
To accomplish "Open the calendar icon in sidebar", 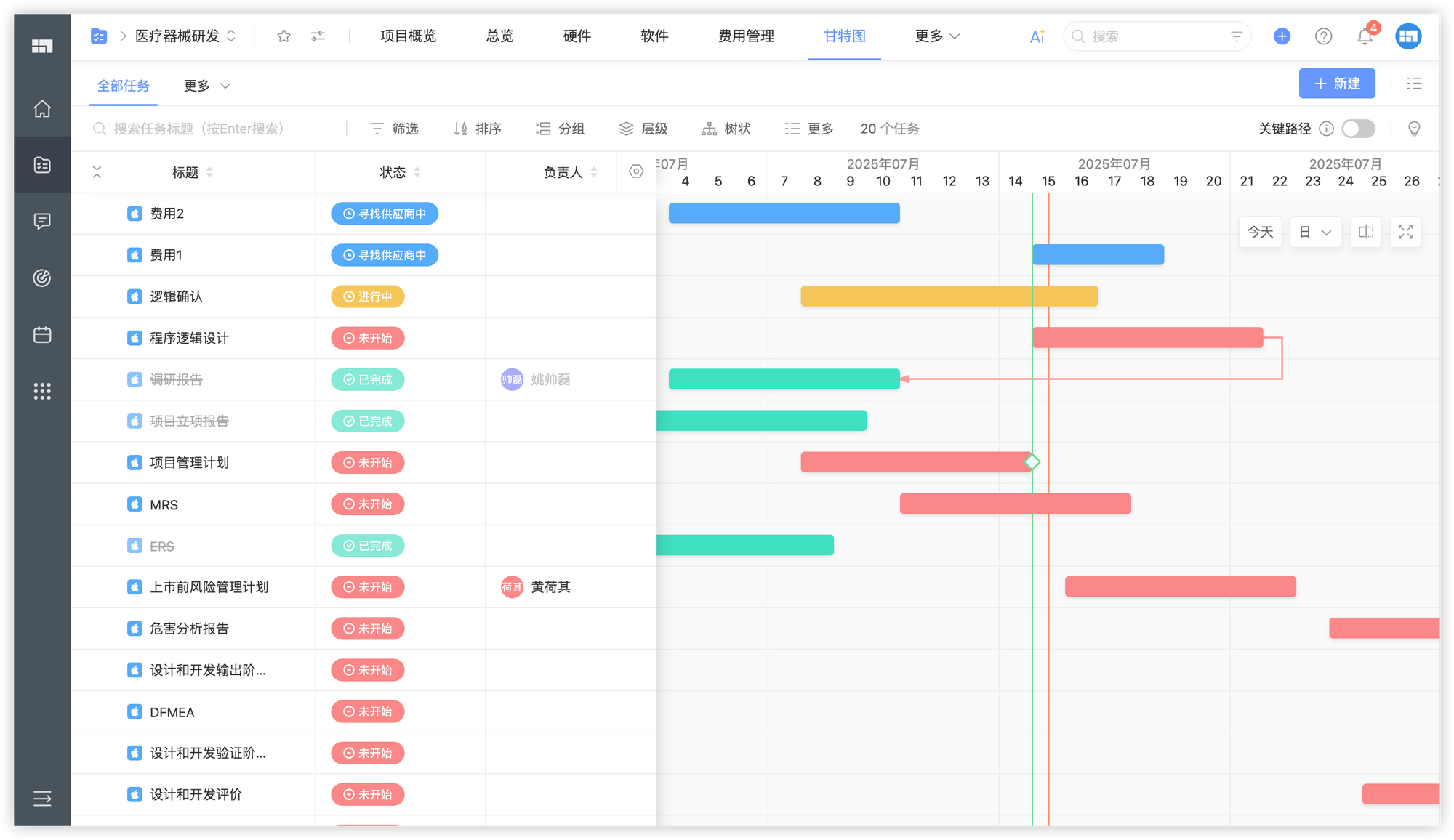I will (42, 335).
